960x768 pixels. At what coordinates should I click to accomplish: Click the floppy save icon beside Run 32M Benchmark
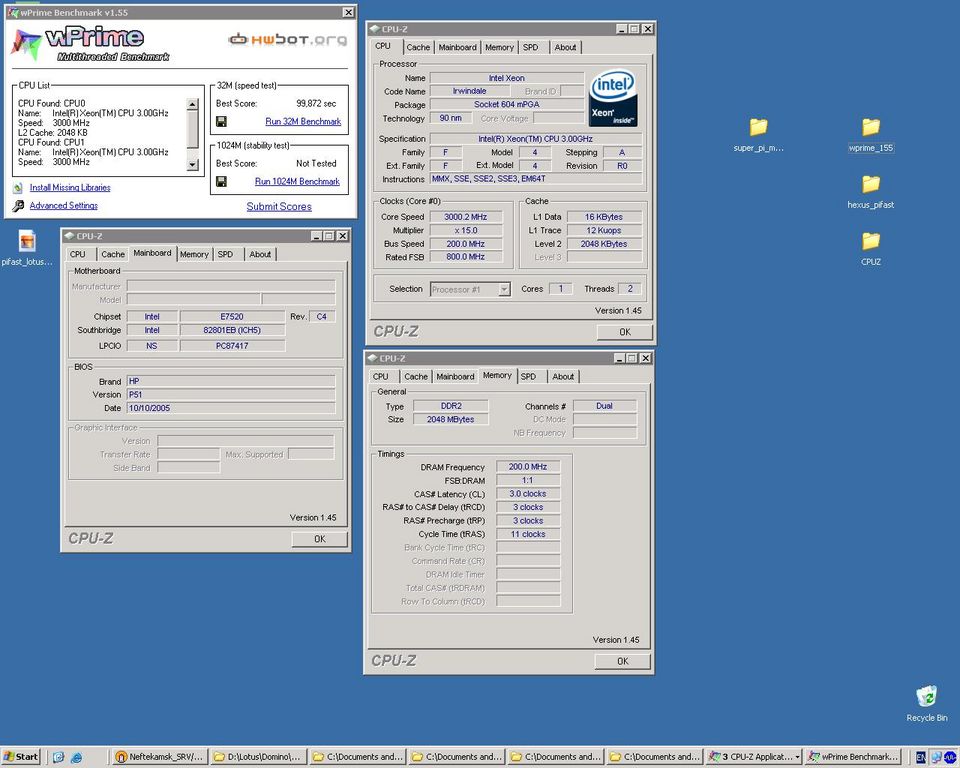tap(221, 121)
